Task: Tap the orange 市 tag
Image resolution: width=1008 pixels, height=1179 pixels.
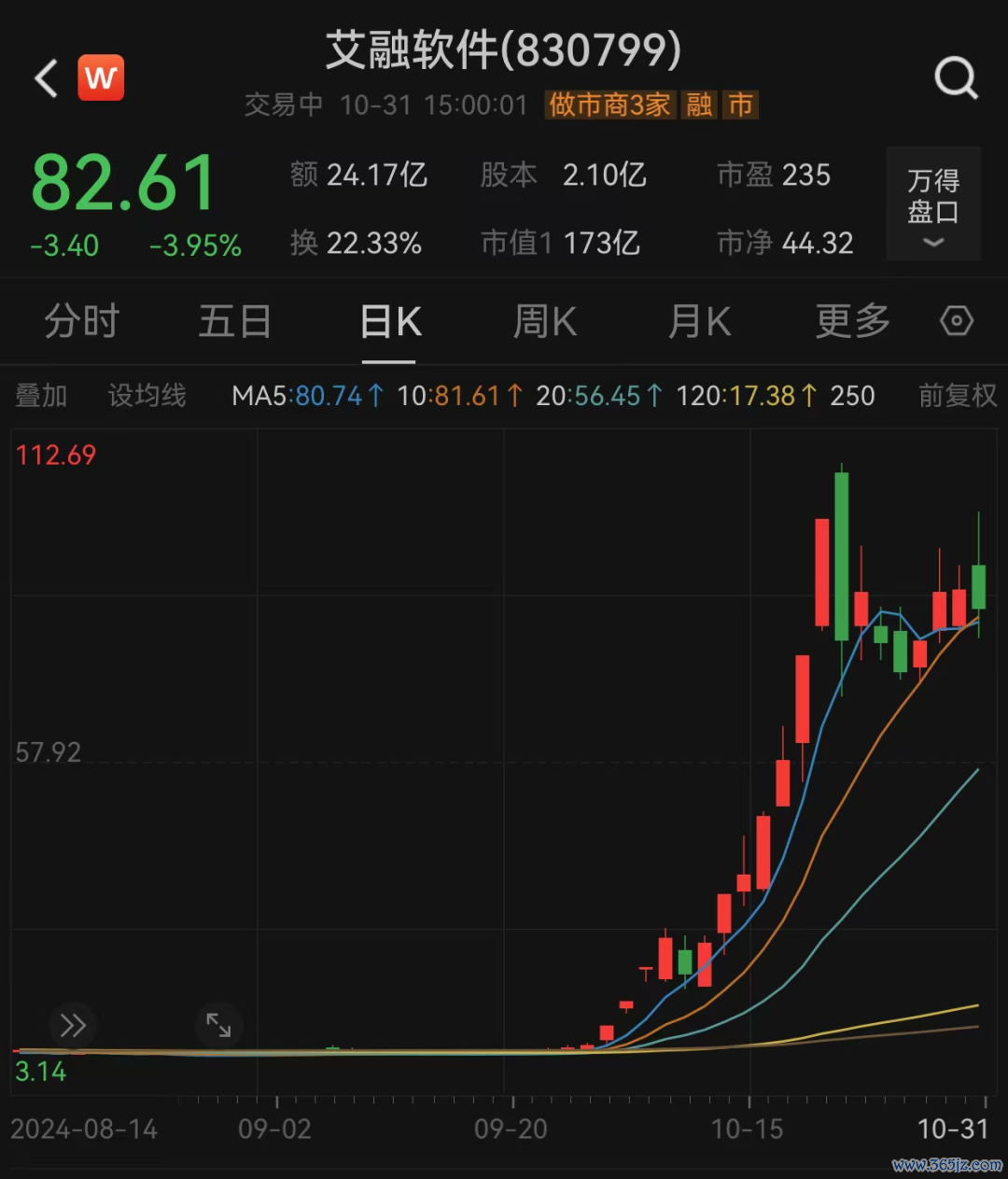Action: coord(741,105)
